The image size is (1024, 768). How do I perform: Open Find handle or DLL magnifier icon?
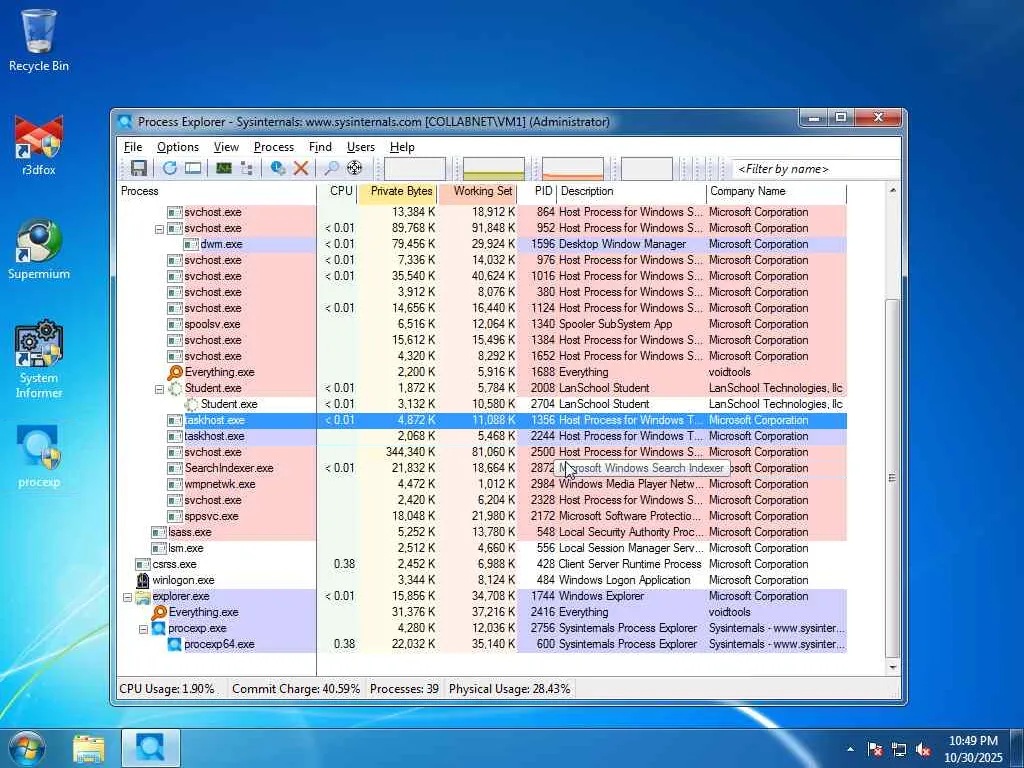(331, 168)
